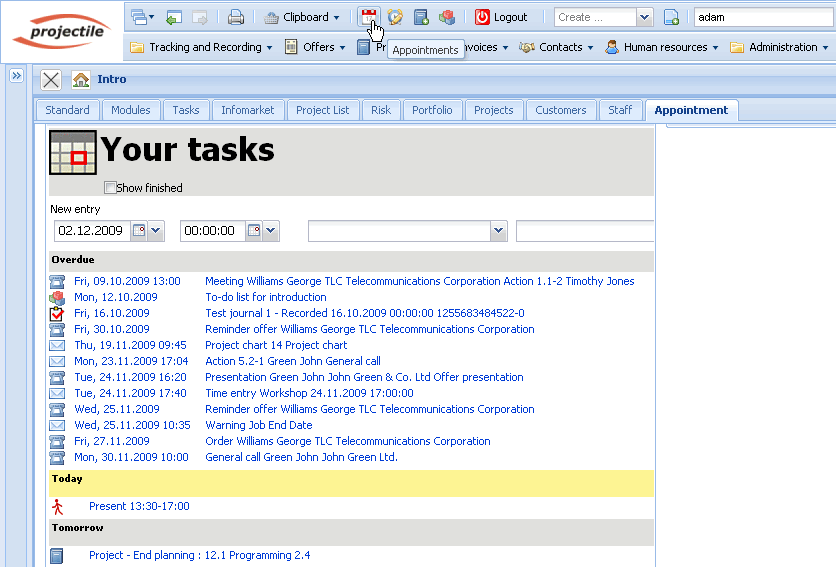Click the Appointments calendar toolbar icon

[369, 17]
